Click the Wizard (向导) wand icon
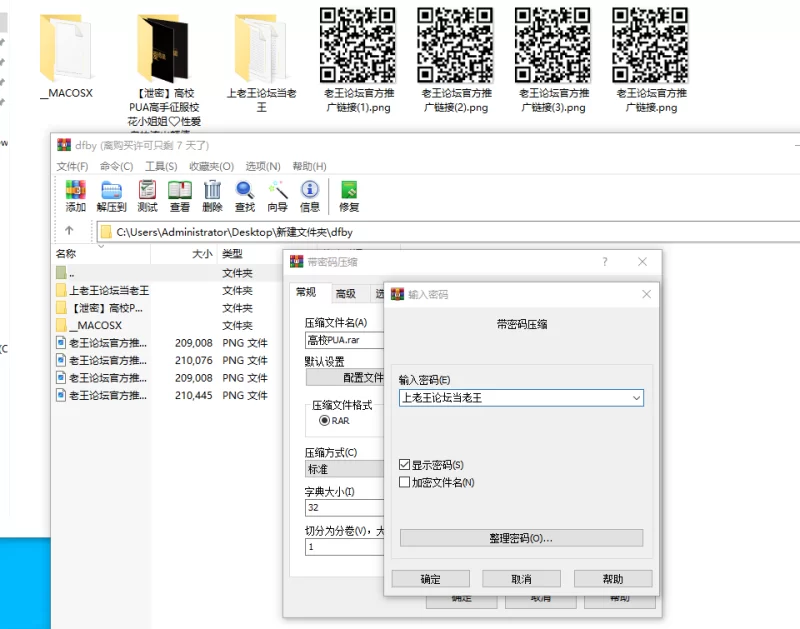800x629 pixels. [278, 196]
